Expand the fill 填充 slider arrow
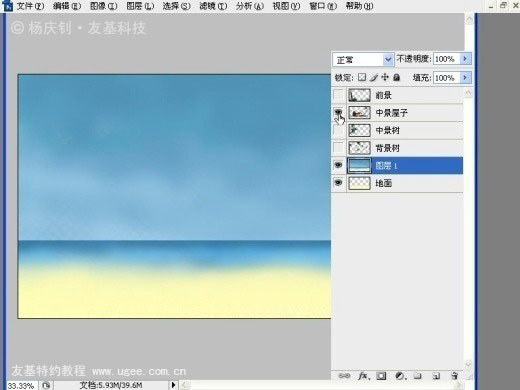This screenshot has width=520, height=390. [x=465, y=78]
